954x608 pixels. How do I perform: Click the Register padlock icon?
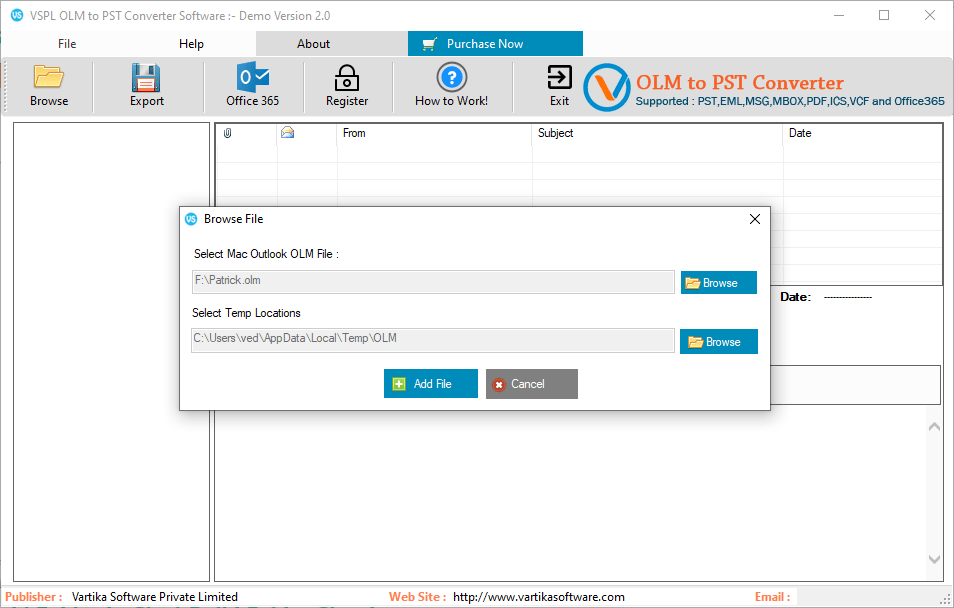(347, 78)
